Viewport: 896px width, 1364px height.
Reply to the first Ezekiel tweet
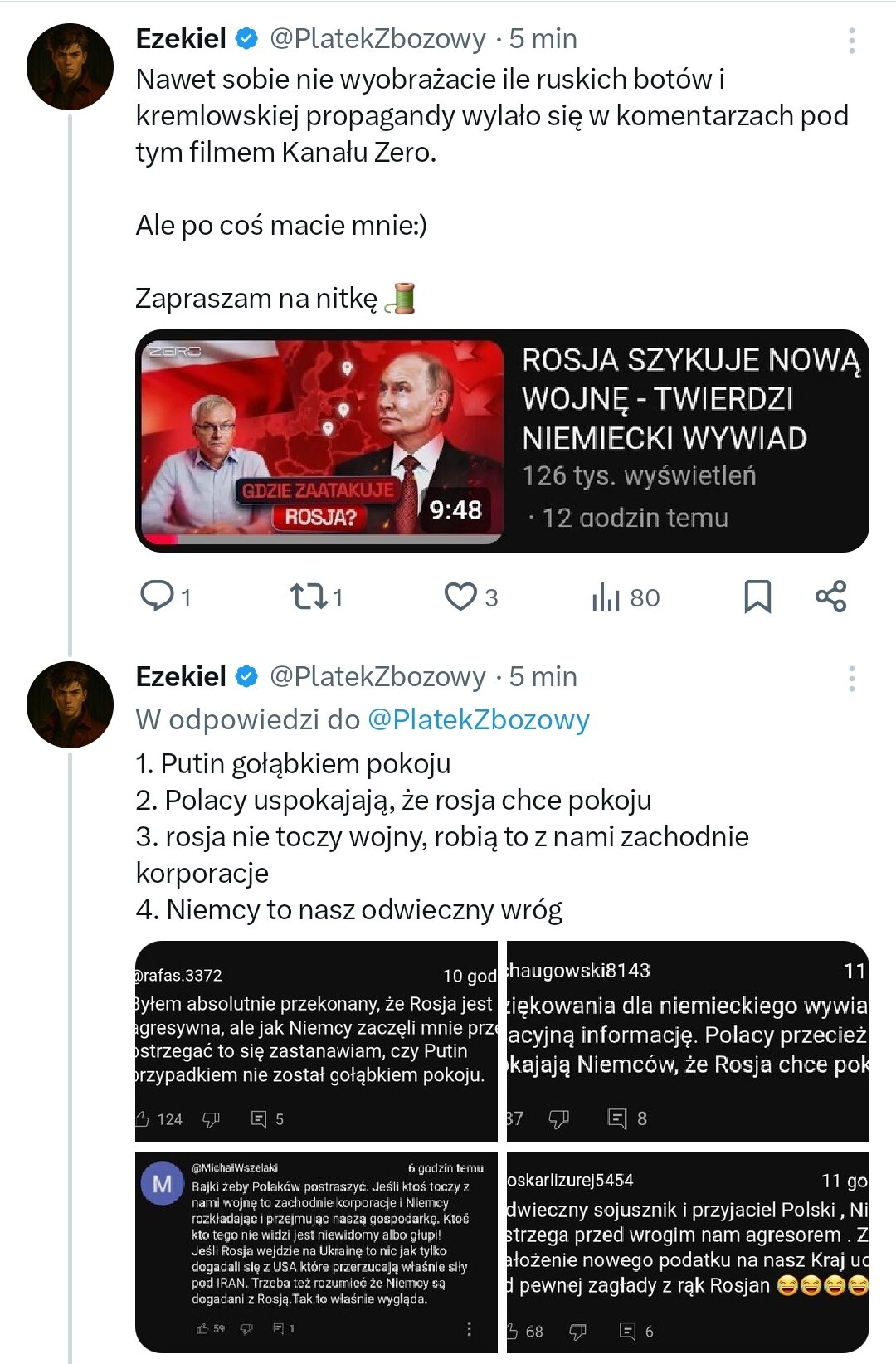[157, 597]
